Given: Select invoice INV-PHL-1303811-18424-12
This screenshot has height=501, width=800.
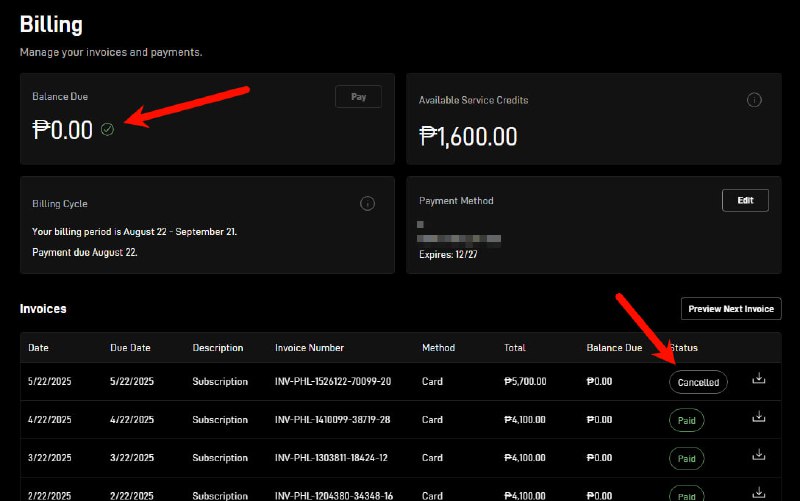Looking at the screenshot, I should (333, 458).
